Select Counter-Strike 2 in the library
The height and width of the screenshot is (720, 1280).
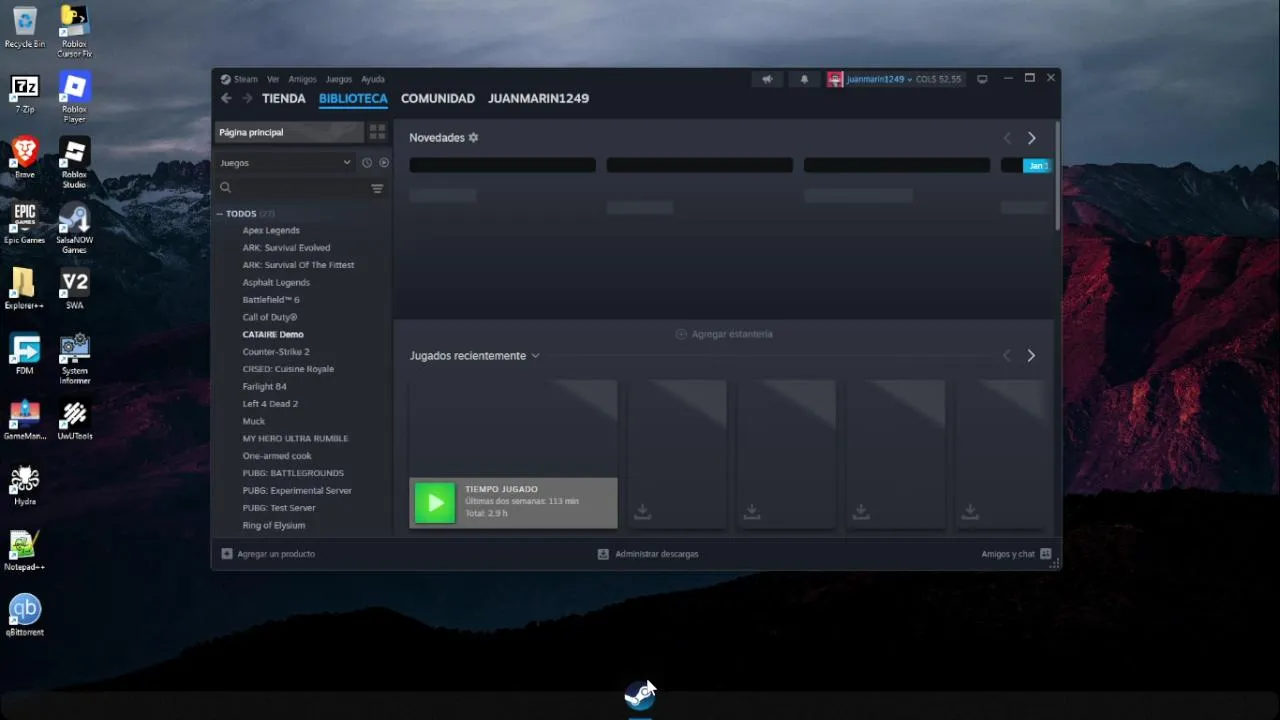276,352
